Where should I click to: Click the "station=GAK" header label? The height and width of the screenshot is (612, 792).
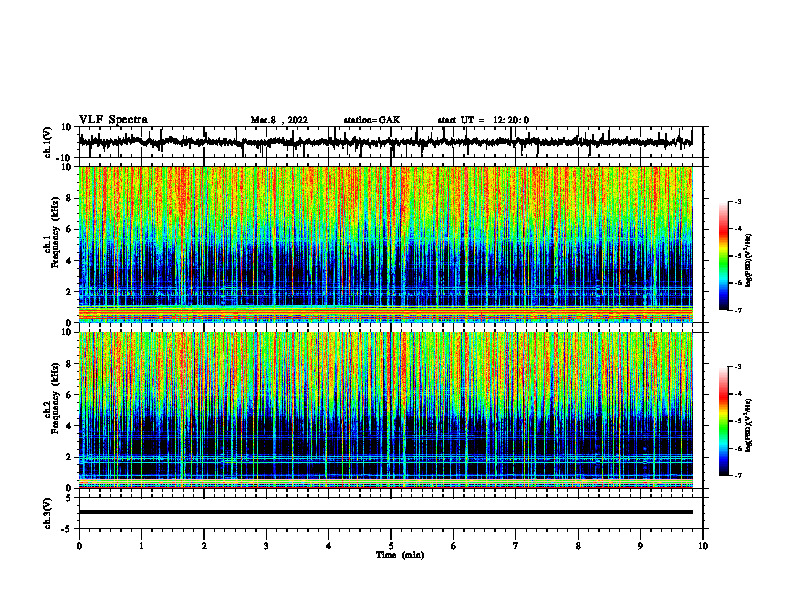click(372, 120)
